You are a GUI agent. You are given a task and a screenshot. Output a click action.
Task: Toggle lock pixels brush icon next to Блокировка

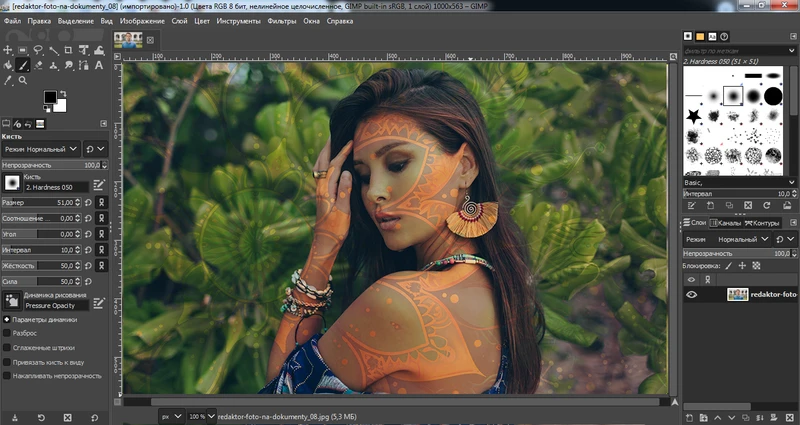(x=729, y=266)
